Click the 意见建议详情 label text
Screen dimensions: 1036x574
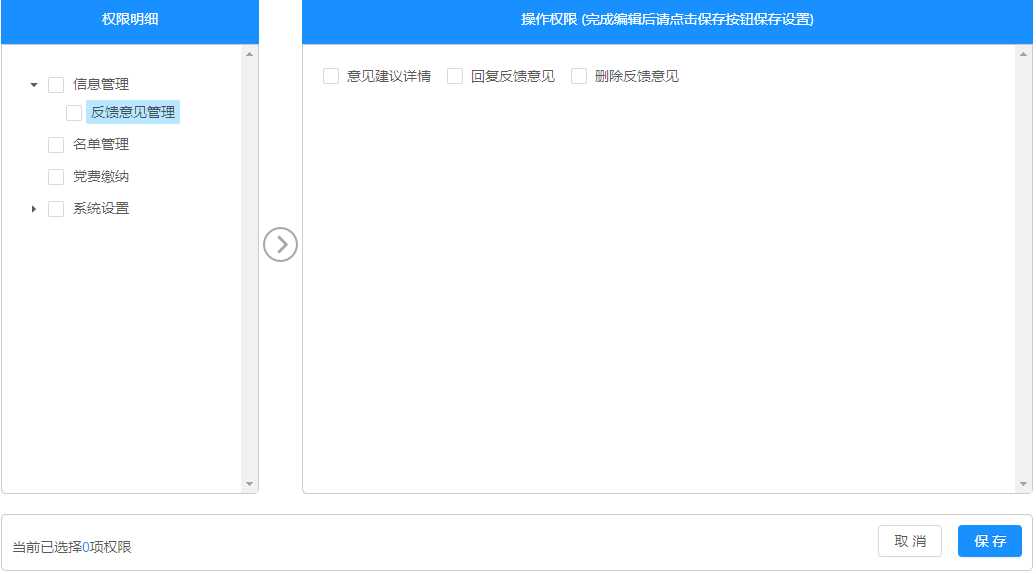coord(388,76)
